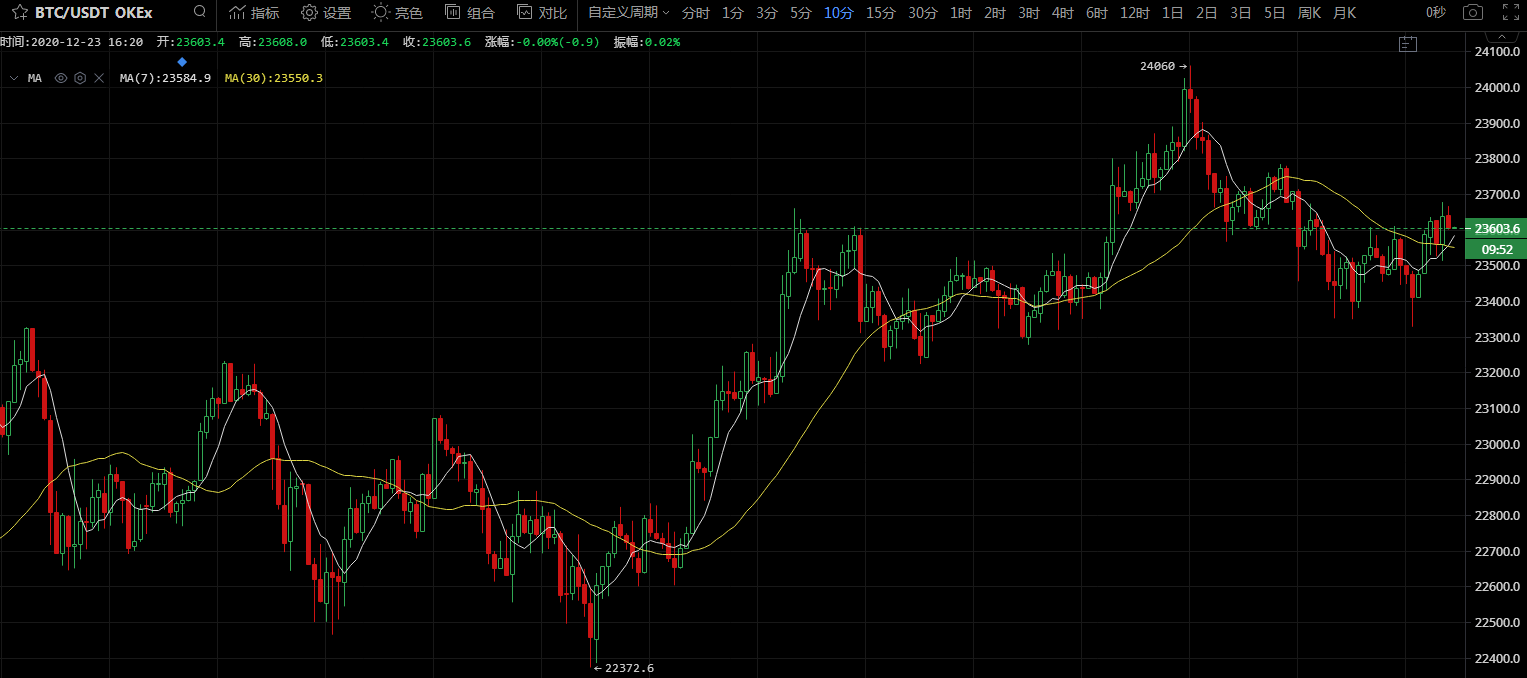Select the 3时 interval
1527x678 pixels.
1029,13
